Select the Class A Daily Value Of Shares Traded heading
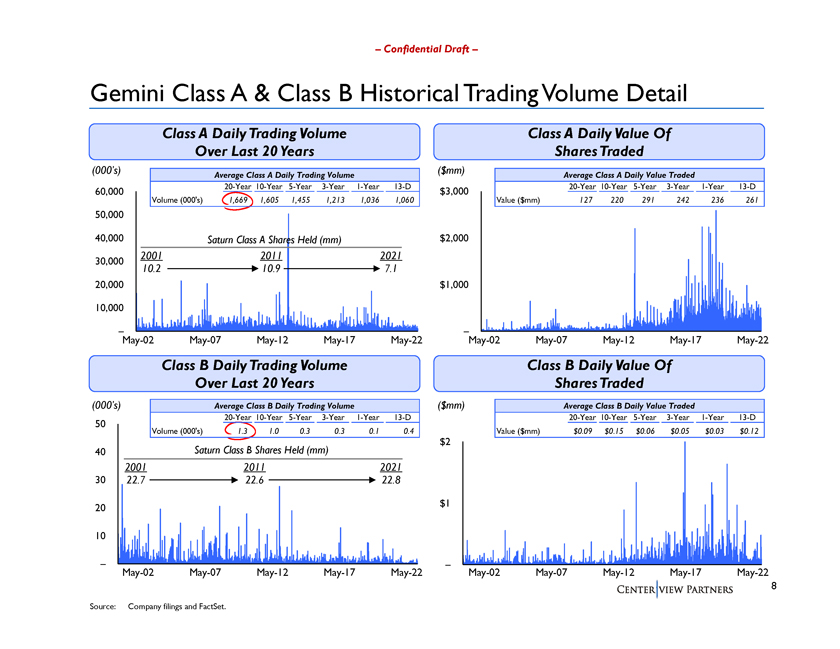This screenshot has width=840, height=649. tap(599, 142)
